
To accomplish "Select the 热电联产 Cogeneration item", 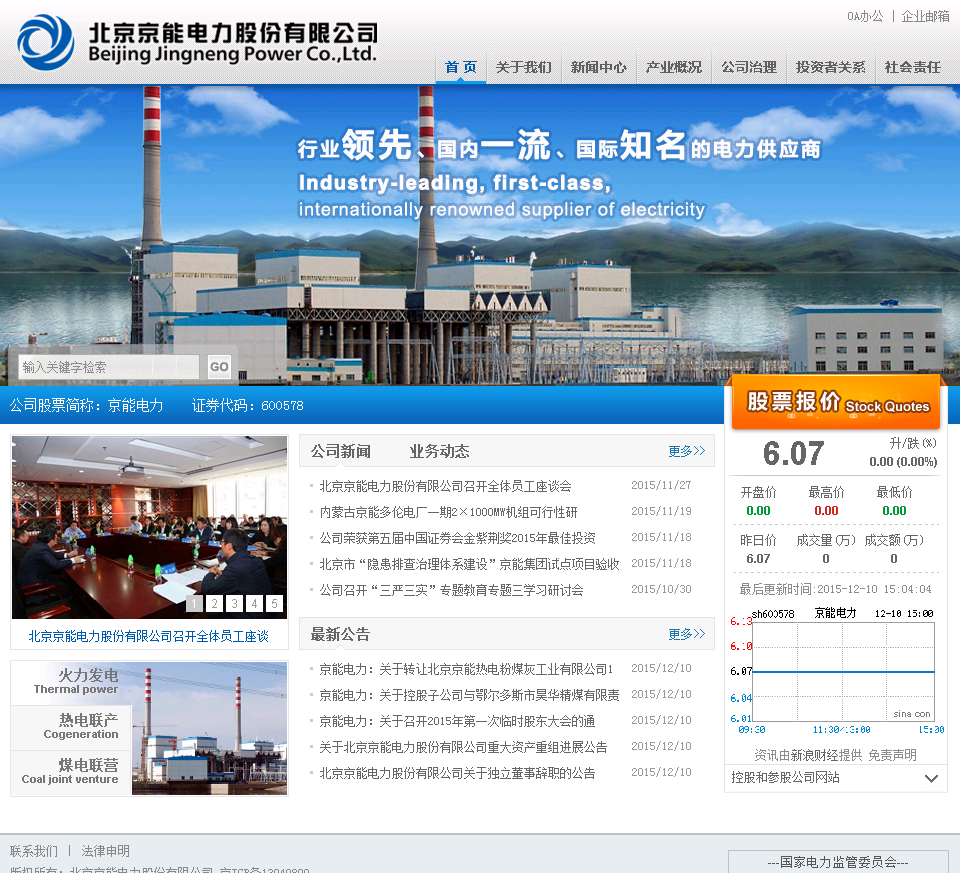I will coord(71,727).
